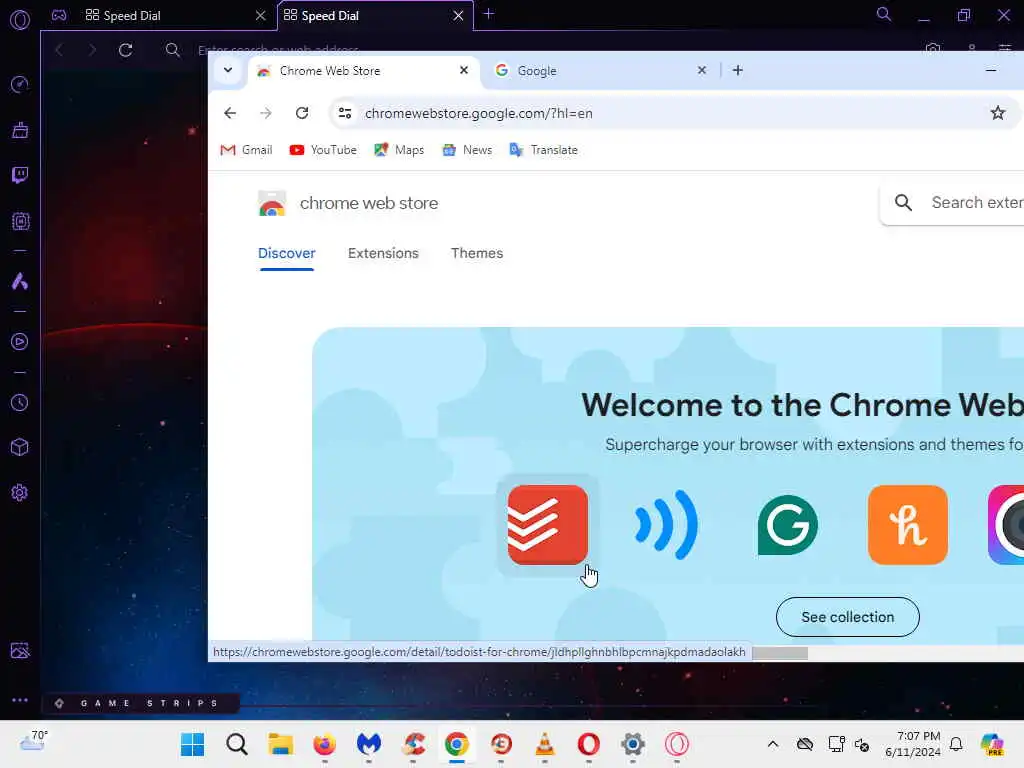Open File Explorer from taskbar
Viewport: 1024px width, 768px height.
pyautogui.click(x=281, y=744)
